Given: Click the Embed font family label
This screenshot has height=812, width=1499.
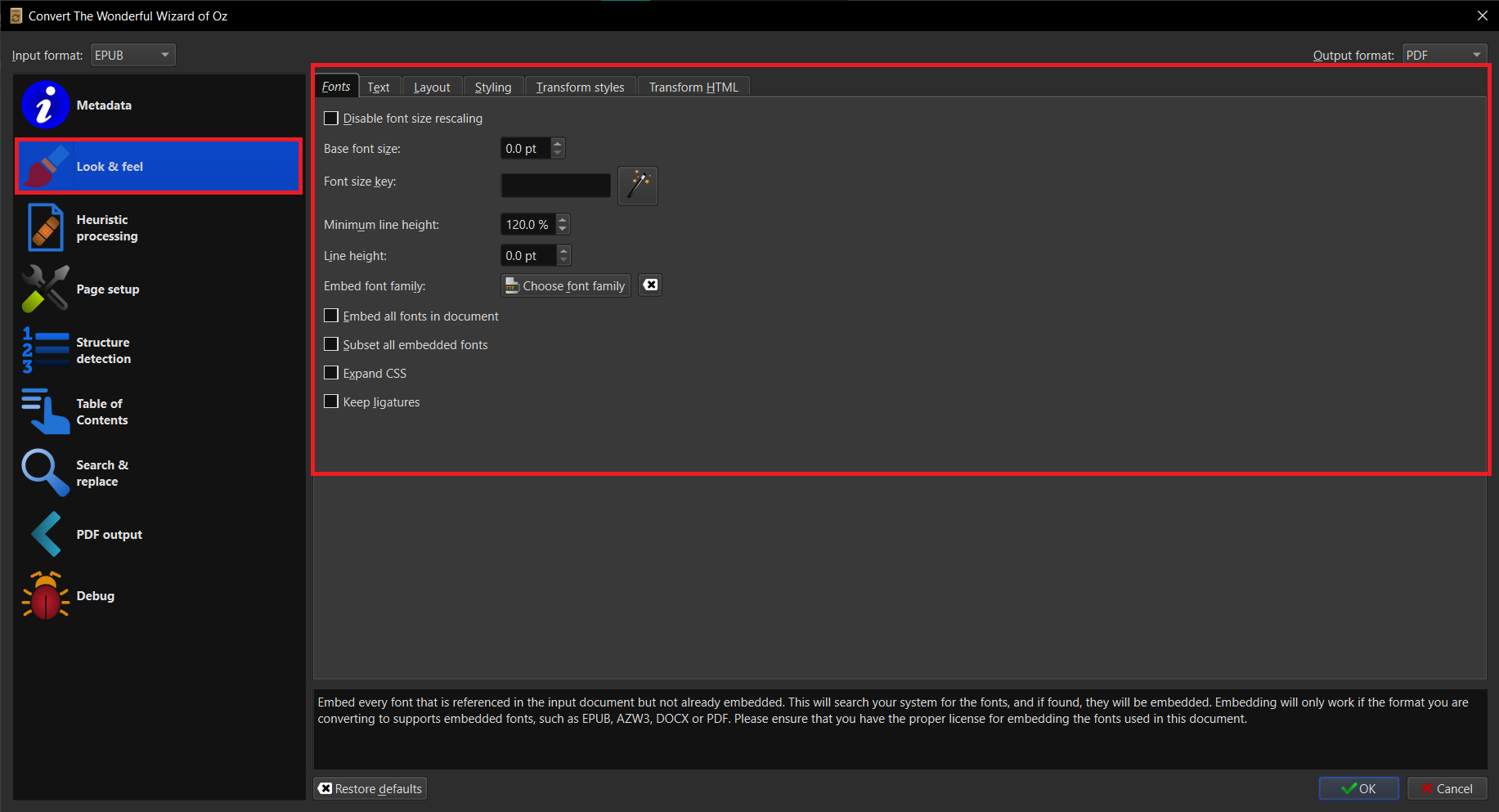Looking at the screenshot, I should click(375, 286).
